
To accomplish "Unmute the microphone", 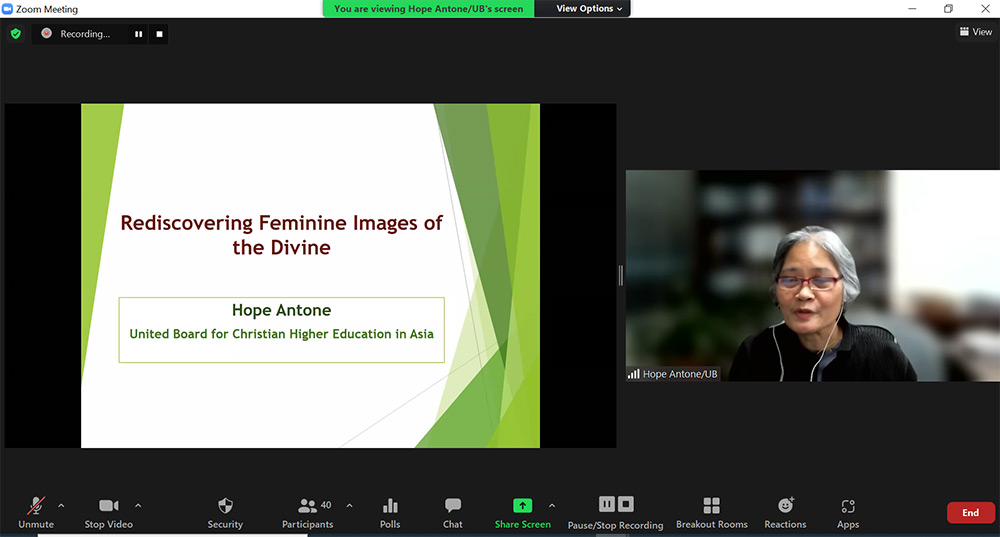I will pyautogui.click(x=36, y=513).
